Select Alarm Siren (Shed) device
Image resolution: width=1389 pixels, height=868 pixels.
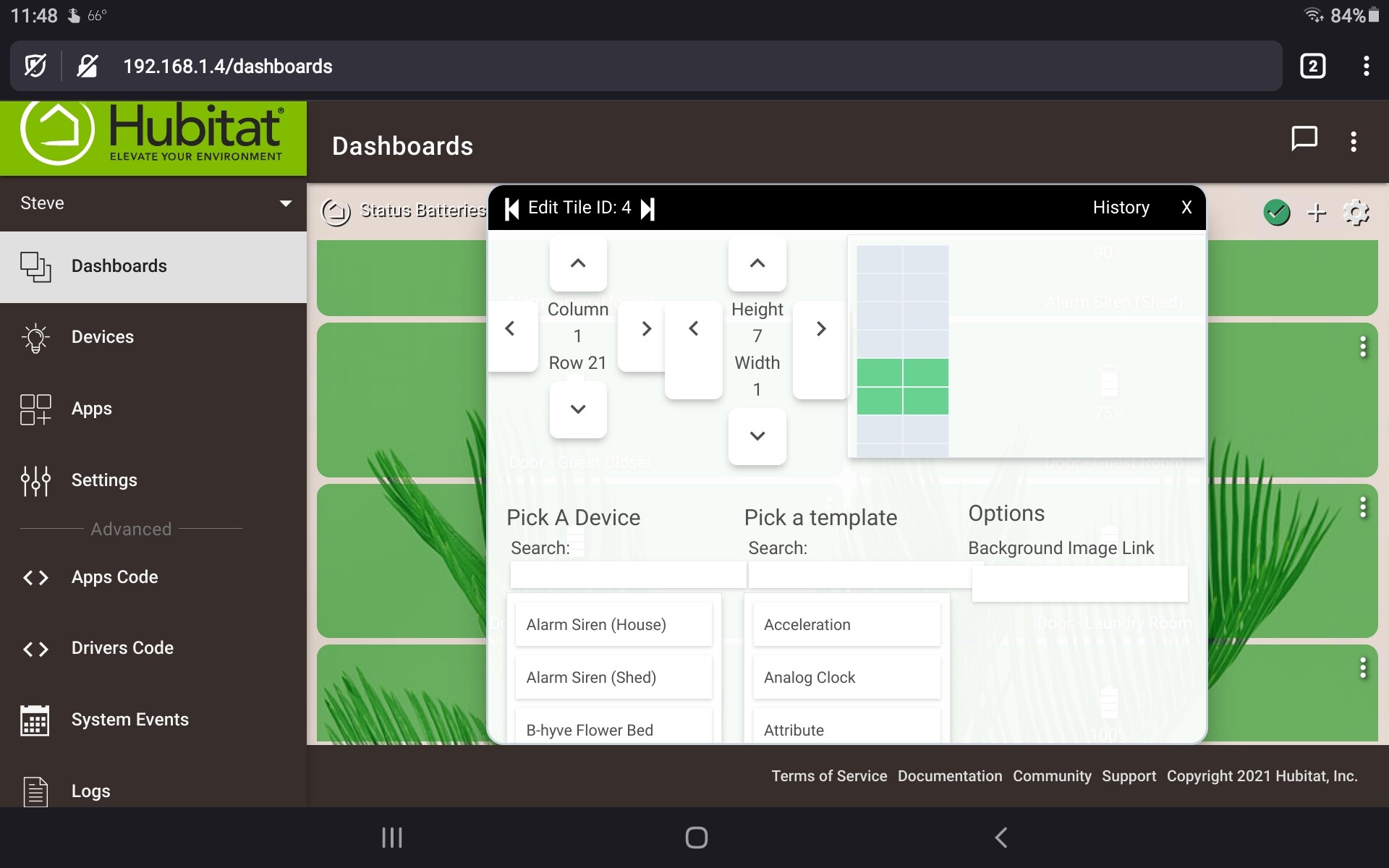[613, 678]
